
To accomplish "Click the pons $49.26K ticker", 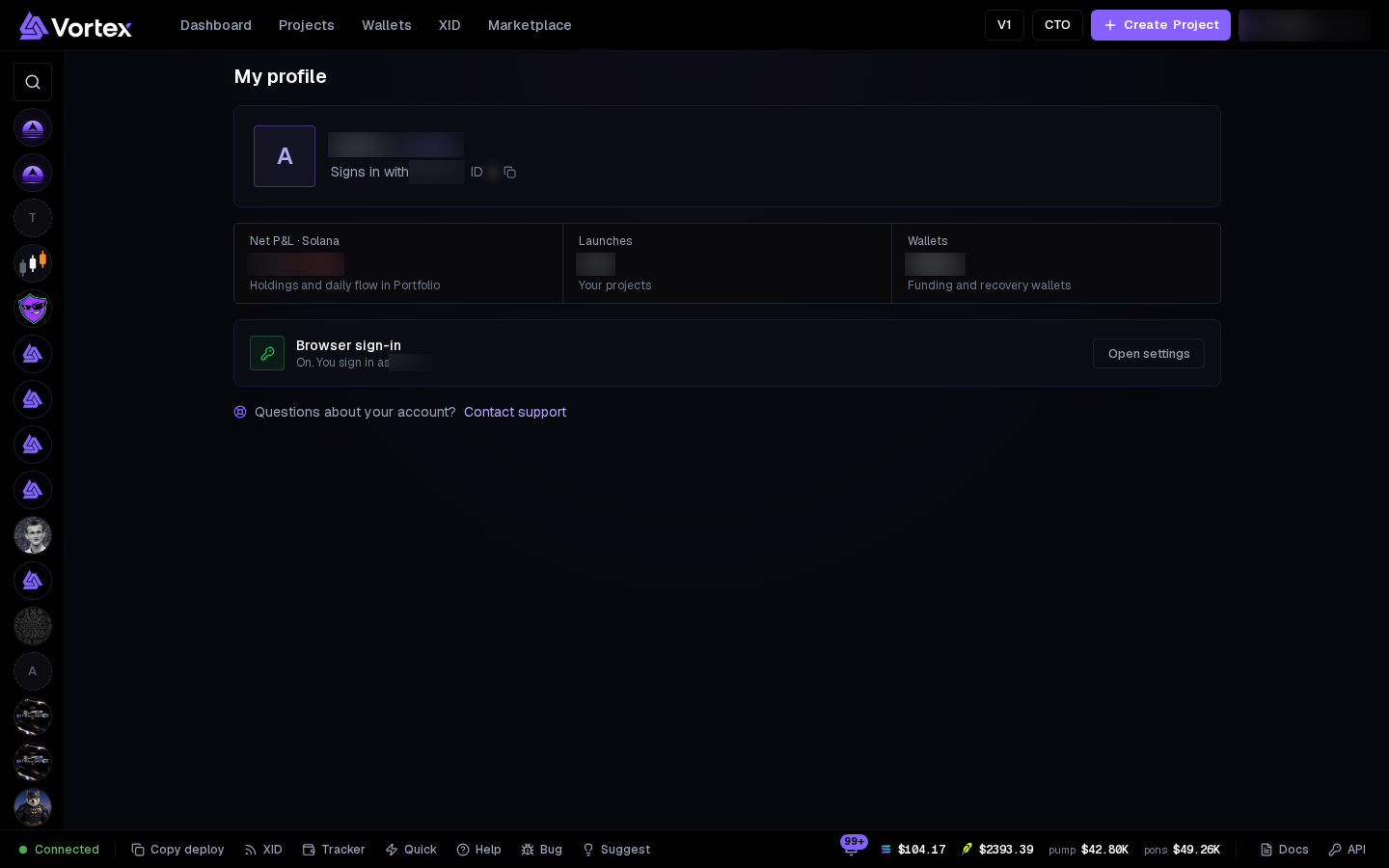I will [x=1182, y=850].
